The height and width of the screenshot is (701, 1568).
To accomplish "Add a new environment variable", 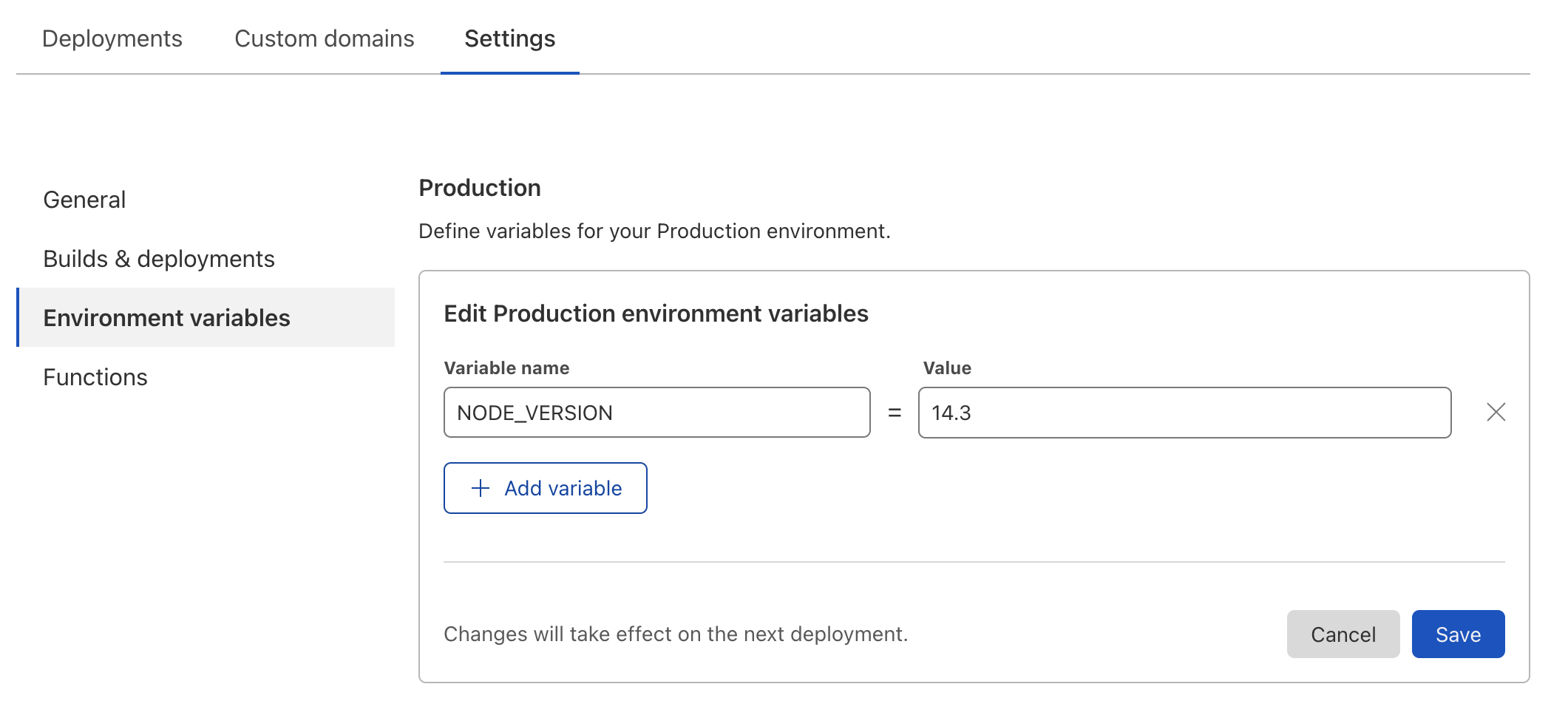I will (x=545, y=488).
